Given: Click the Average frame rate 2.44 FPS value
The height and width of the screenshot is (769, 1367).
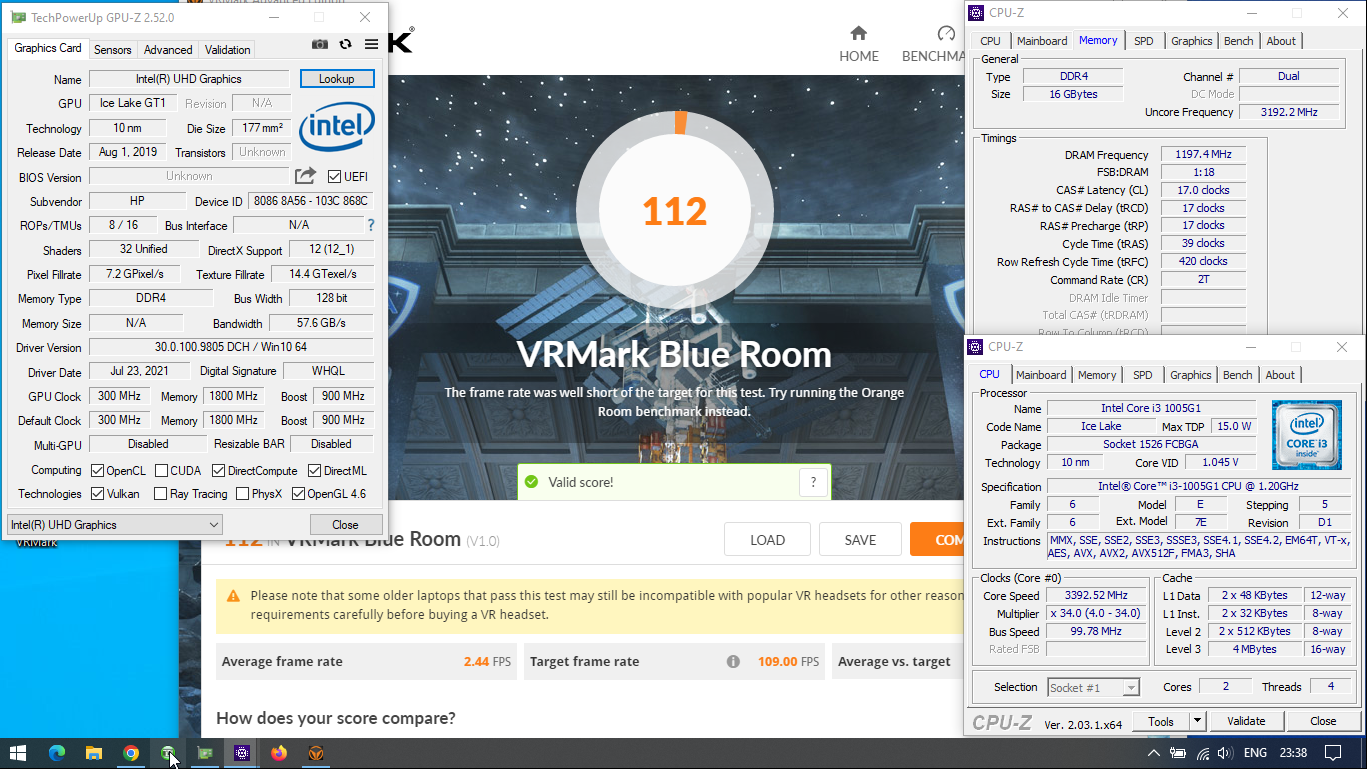Looking at the screenshot, I should (x=489, y=661).
